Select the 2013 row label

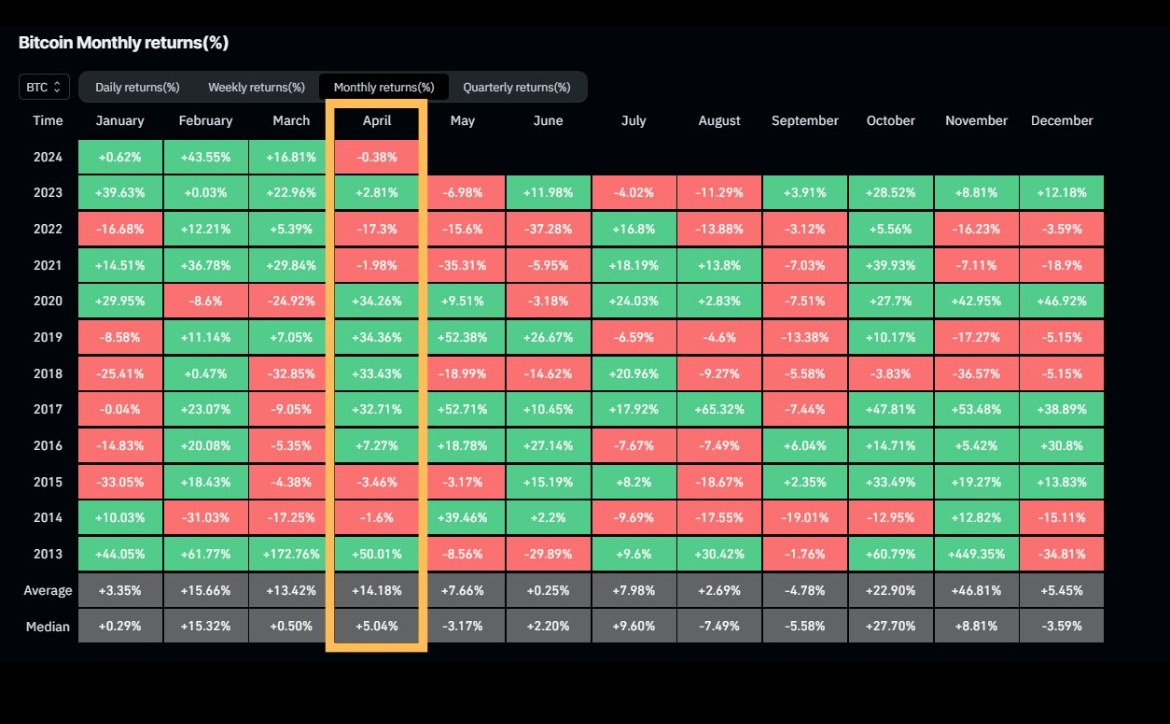tap(48, 554)
